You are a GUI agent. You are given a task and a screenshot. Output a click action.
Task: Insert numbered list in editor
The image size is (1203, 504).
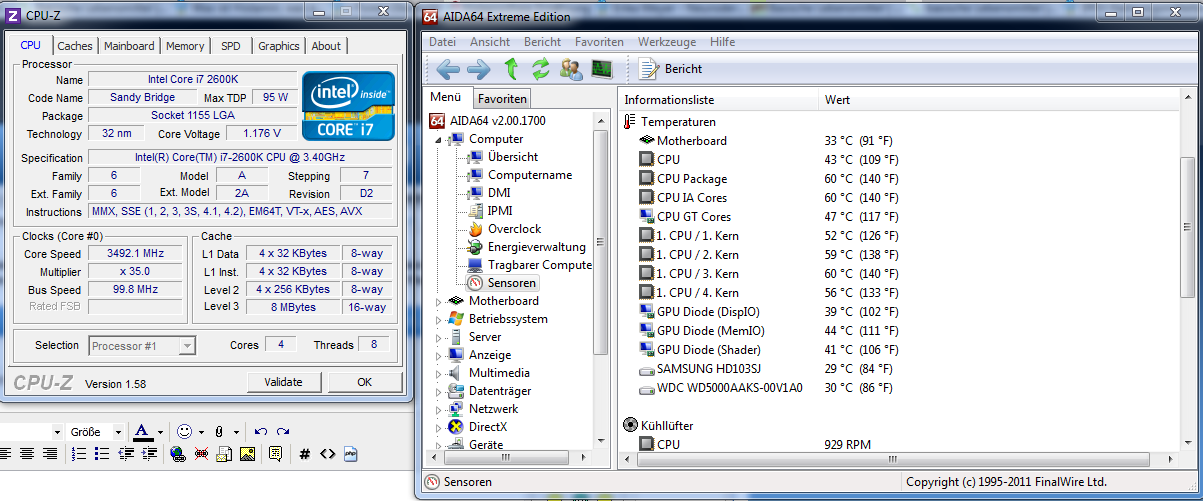[x=80, y=453]
